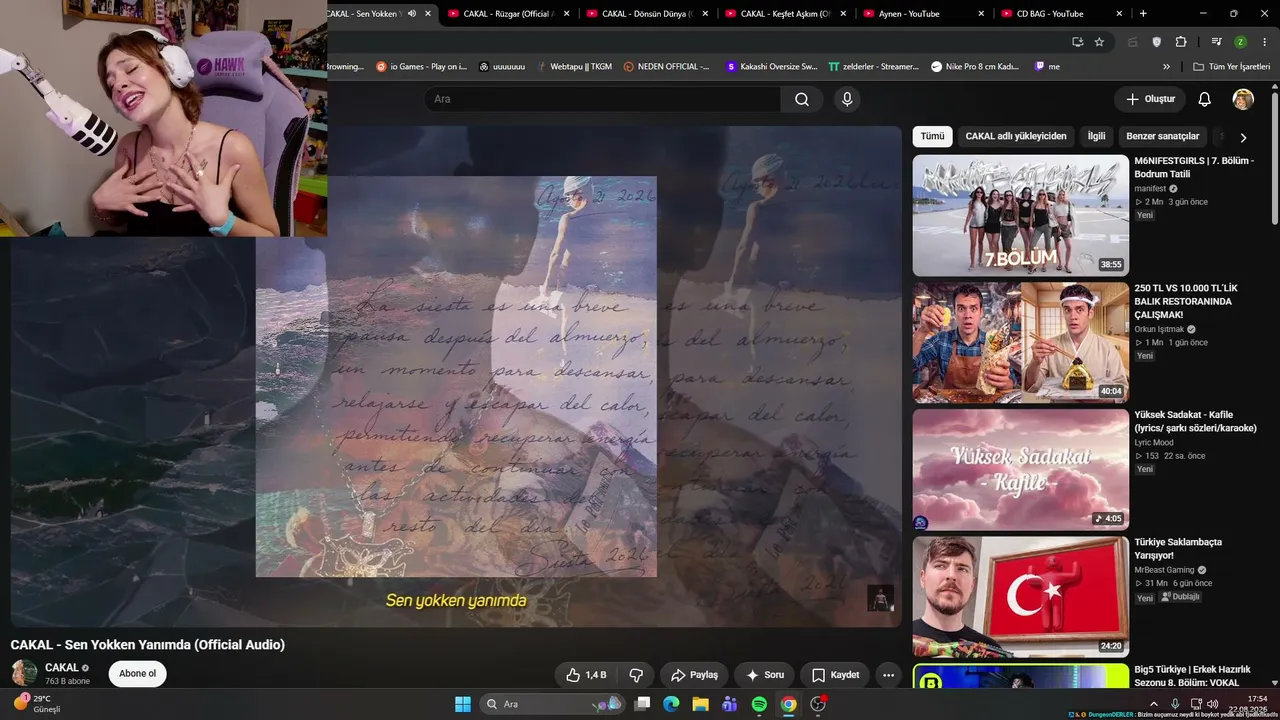Select the Tümü filter chip
The image size is (1280, 720).
[932, 136]
